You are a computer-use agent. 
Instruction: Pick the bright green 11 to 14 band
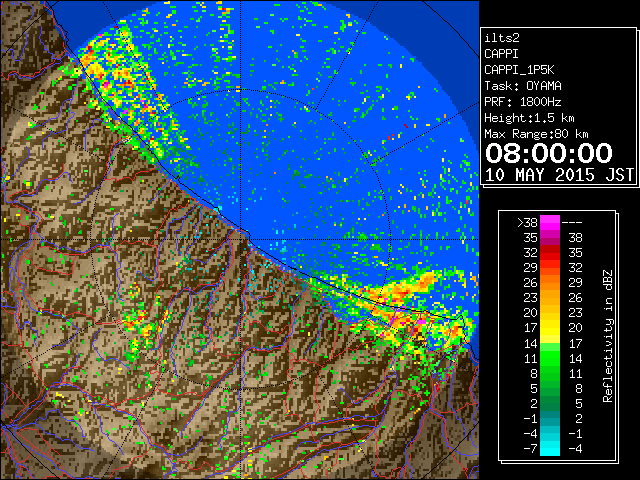pos(550,358)
